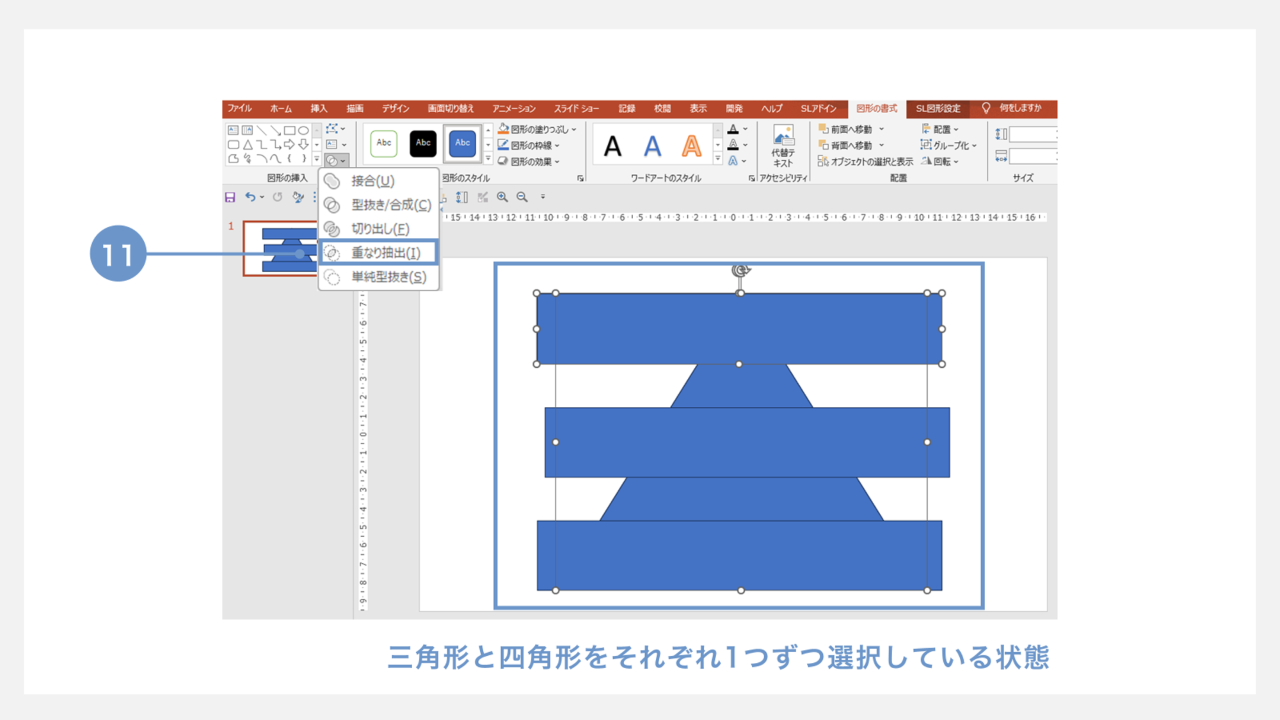
Task: Open the 図形の塗りつぶし fill dropdown
Action: point(537,129)
